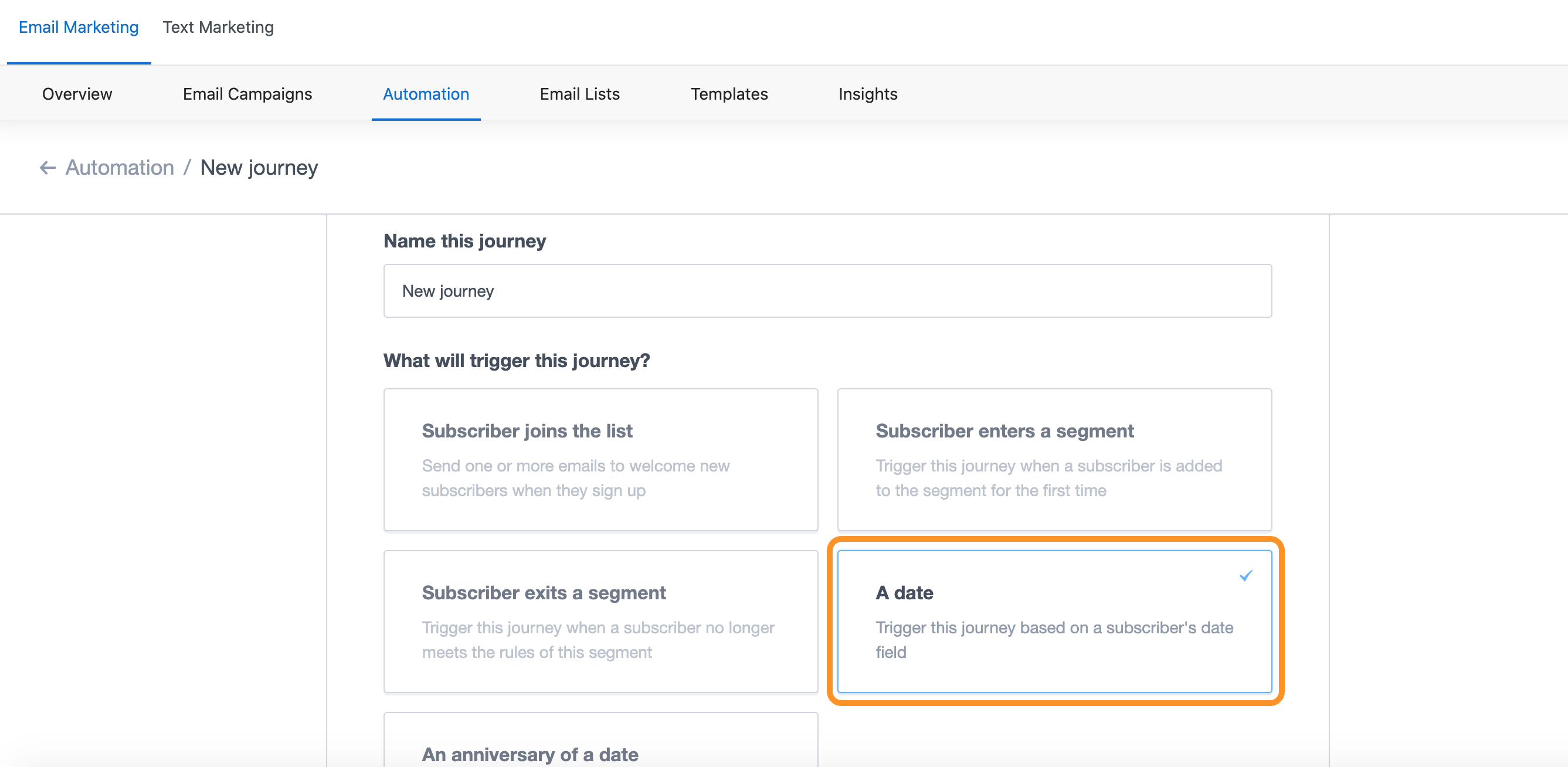Select the 'Subscriber enters a segment' trigger
The height and width of the screenshot is (767, 1568).
click(x=1054, y=460)
